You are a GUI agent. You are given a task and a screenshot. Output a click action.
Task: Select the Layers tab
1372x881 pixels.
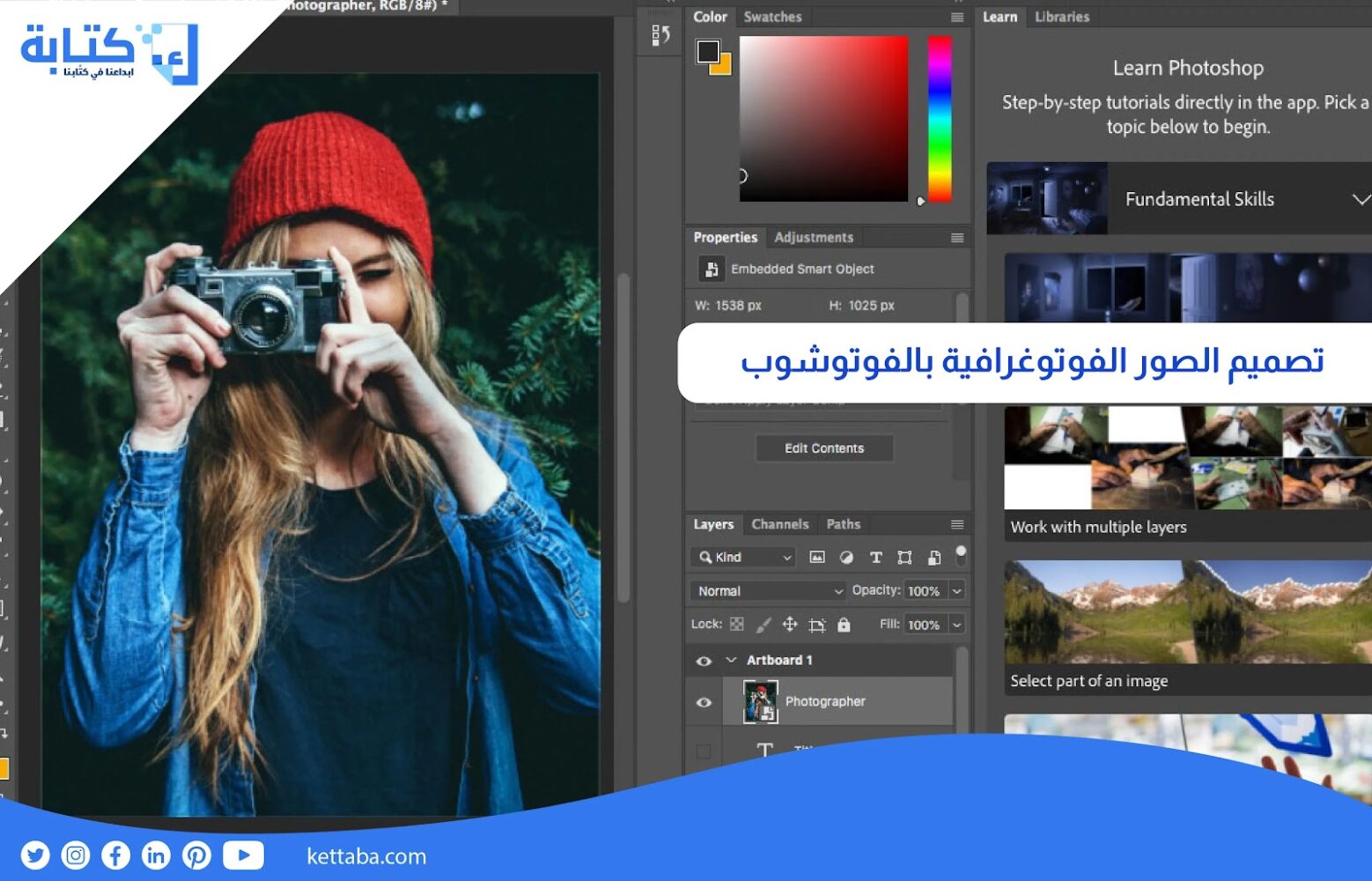713,524
